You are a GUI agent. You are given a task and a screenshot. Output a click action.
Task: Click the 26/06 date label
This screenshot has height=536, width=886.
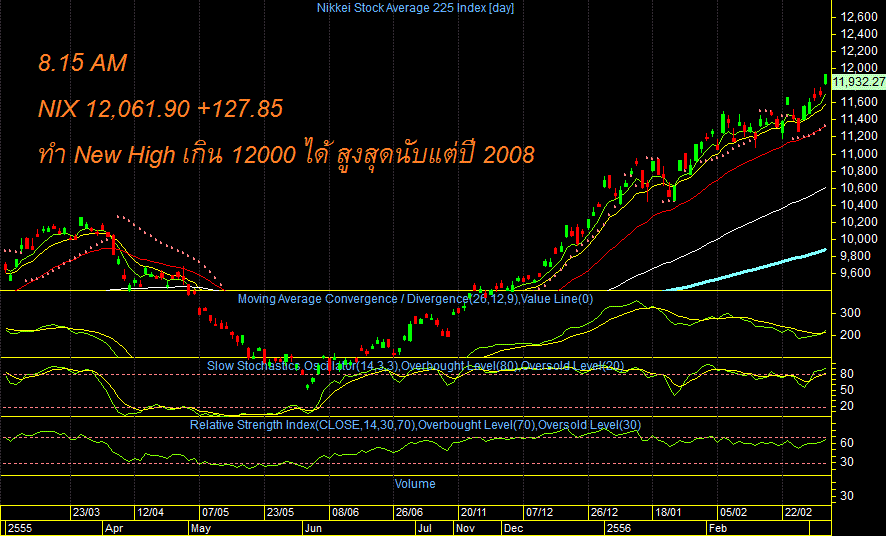click(410, 512)
